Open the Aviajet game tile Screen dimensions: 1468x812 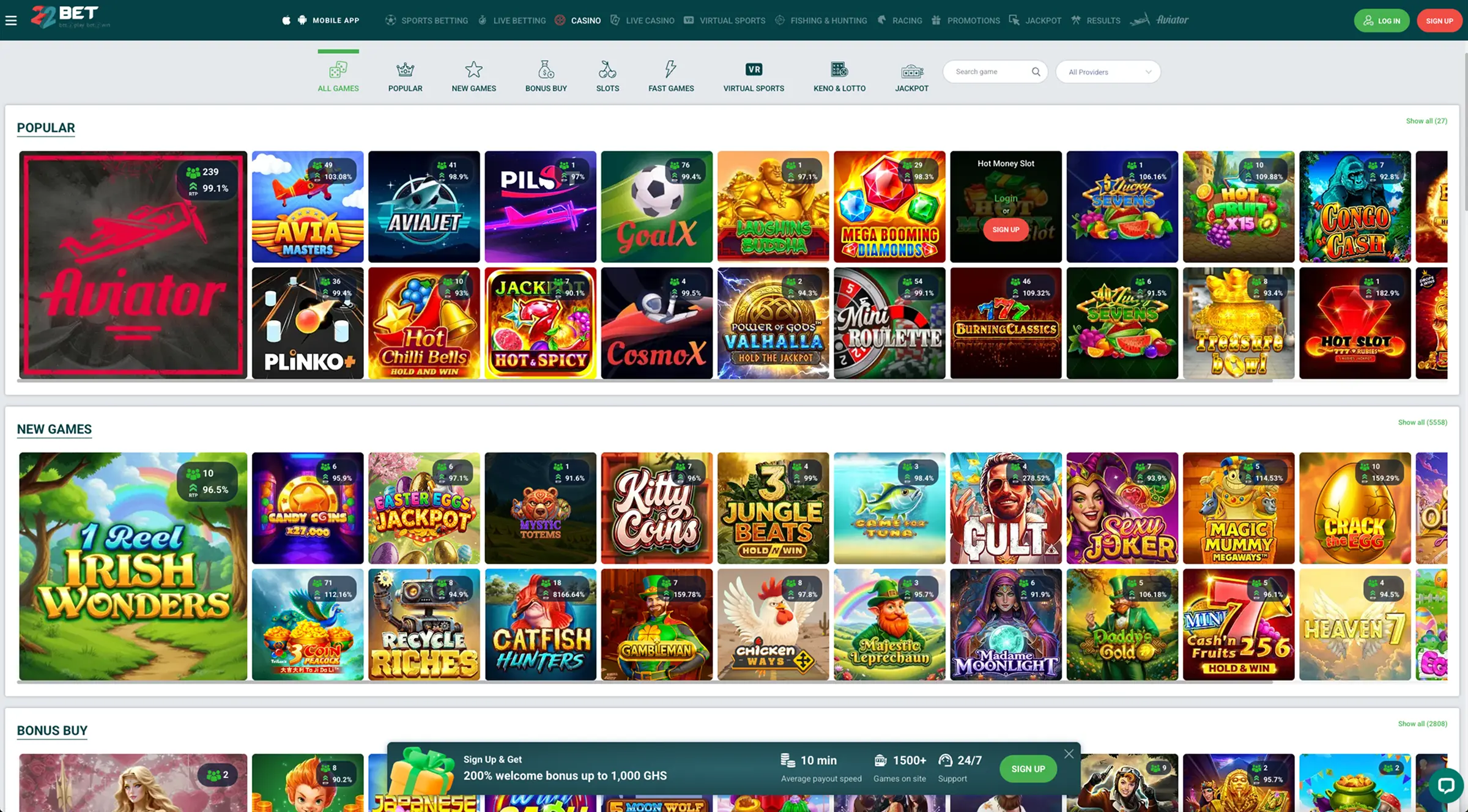424,207
